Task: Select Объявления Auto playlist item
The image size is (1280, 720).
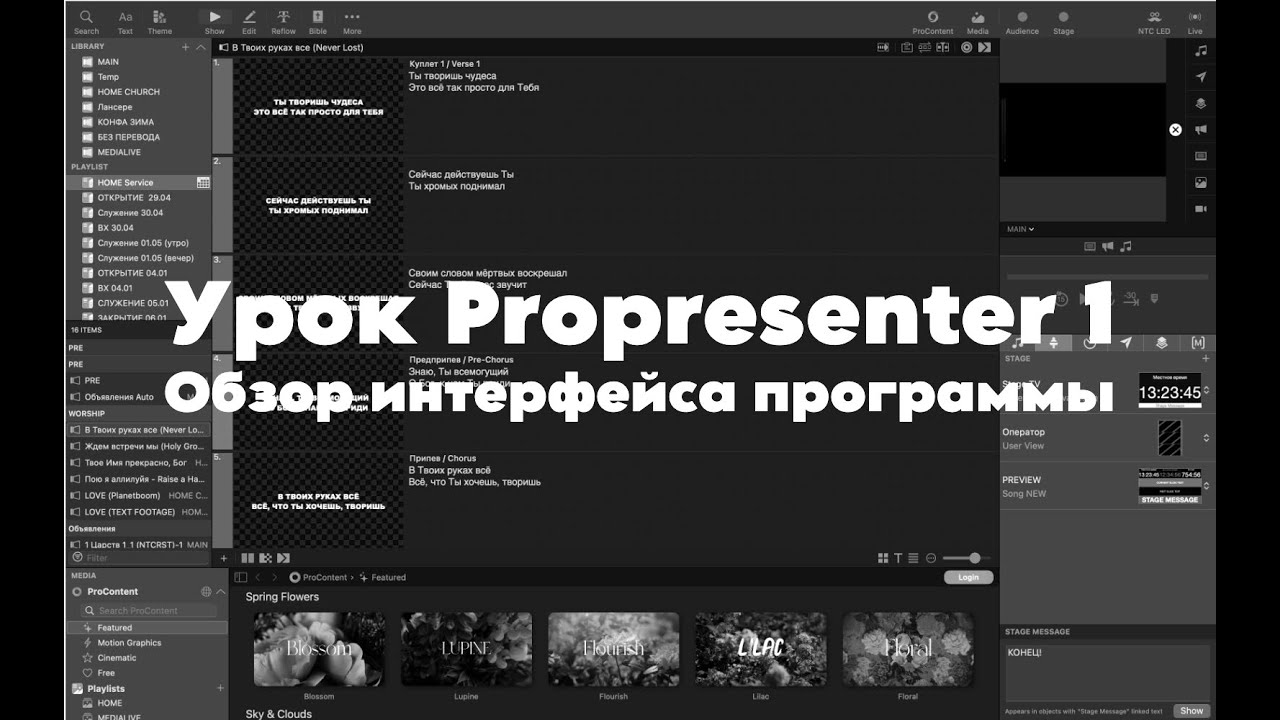Action: (x=139, y=397)
